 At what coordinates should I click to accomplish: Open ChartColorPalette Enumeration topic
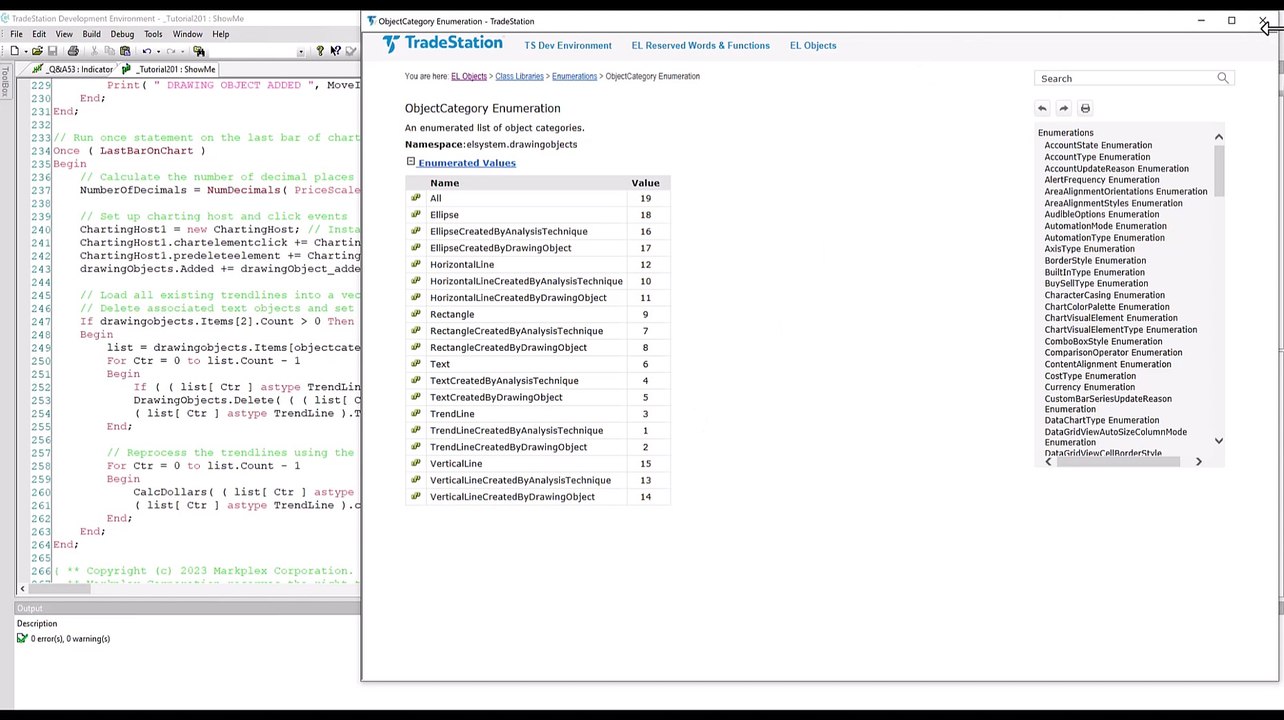point(1107,307)
